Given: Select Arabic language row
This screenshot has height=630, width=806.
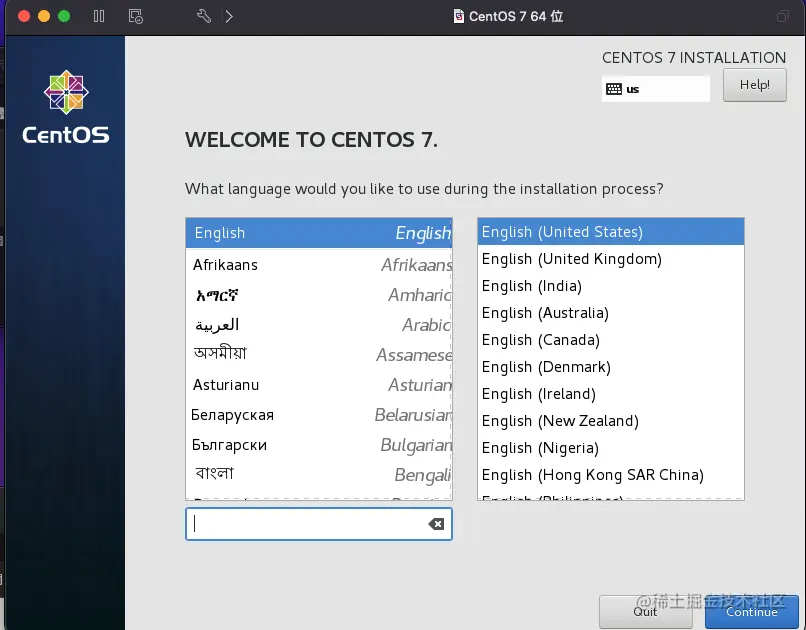Looking at the screenshot, I should point(319,325).
